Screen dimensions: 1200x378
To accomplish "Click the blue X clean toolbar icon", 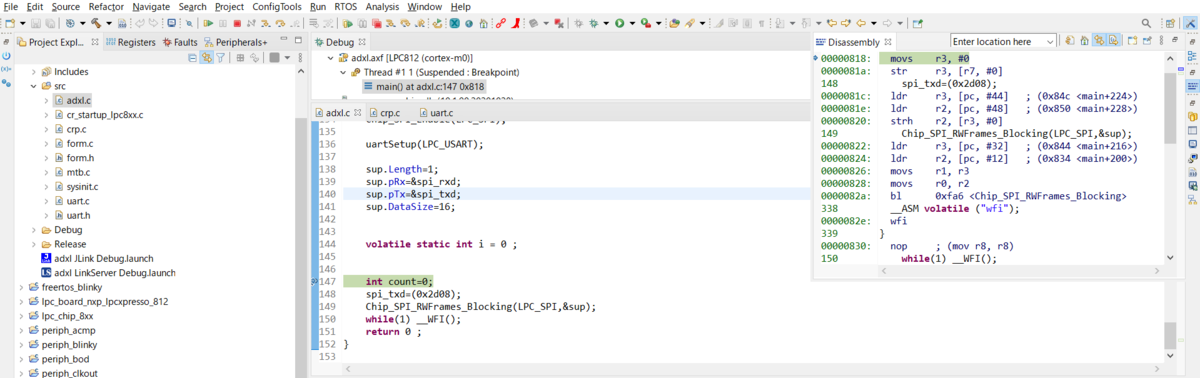I will point(454,22).
